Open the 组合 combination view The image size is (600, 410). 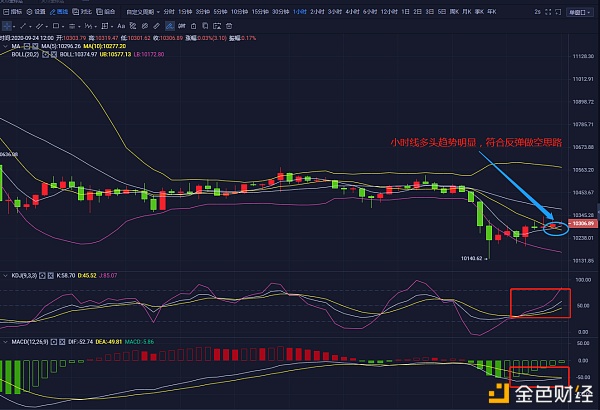click(106, 12)
